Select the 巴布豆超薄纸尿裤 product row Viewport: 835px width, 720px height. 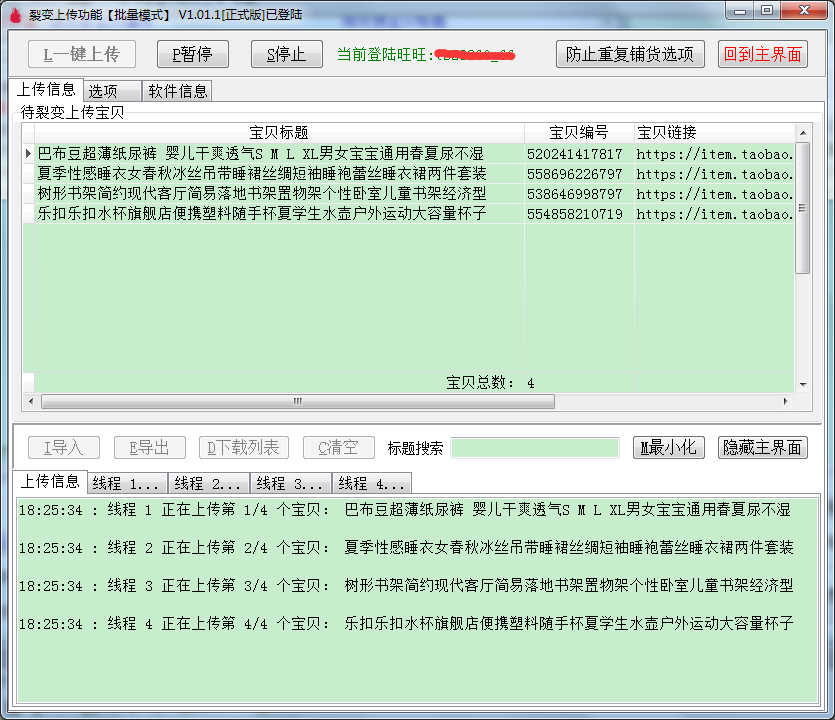pos(260,154)
